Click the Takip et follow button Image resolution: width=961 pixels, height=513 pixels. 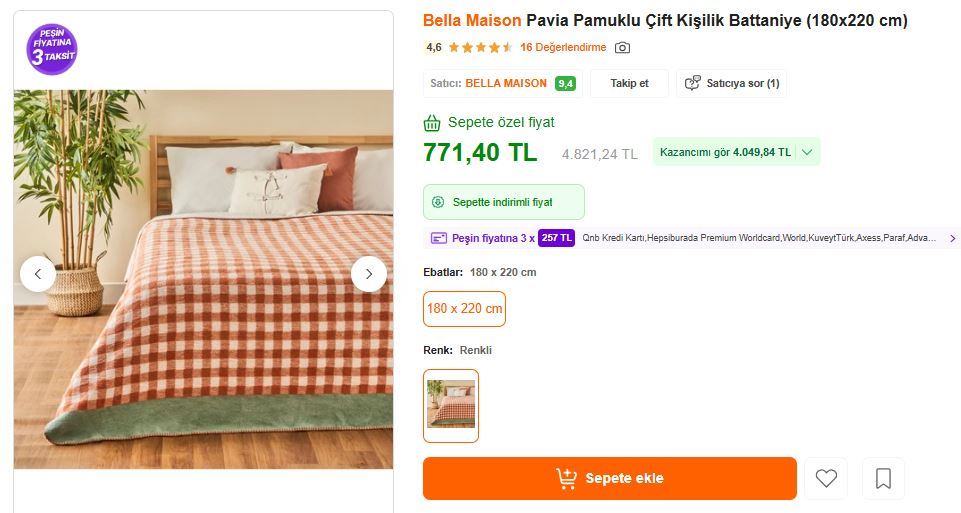629,83
